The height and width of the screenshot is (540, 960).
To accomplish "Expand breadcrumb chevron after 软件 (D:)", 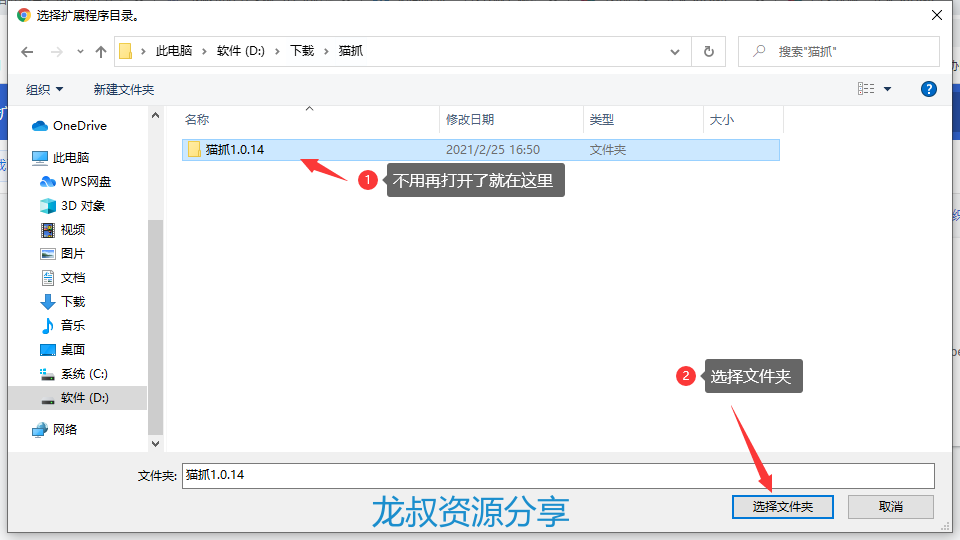I will pos(277,51).
